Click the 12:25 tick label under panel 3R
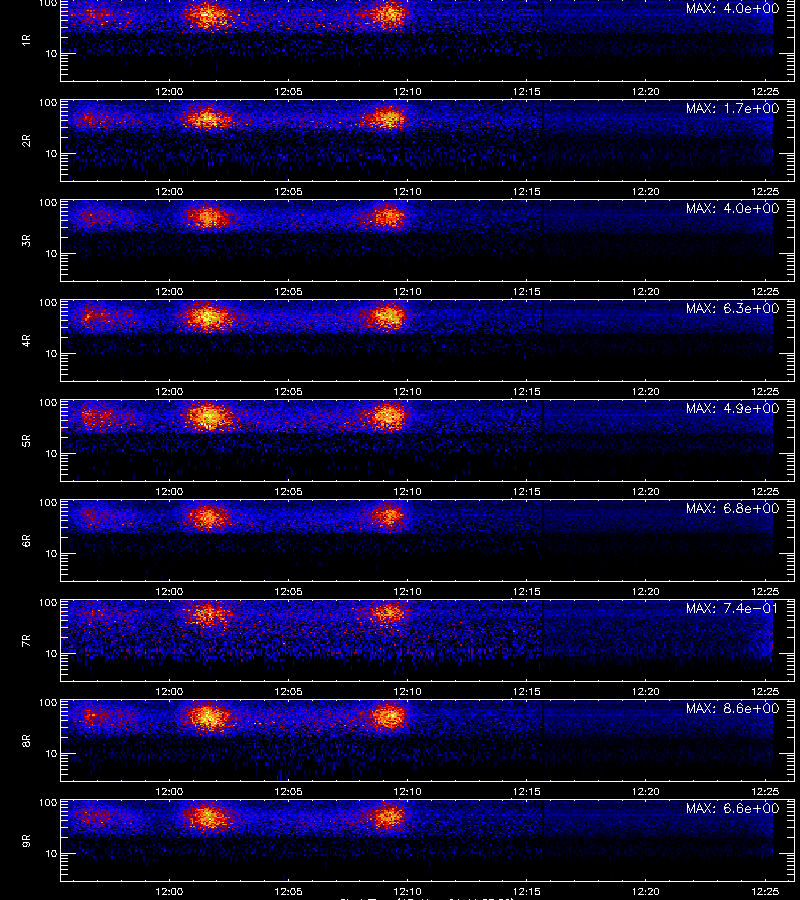The image size is (800, 900). 765,291
